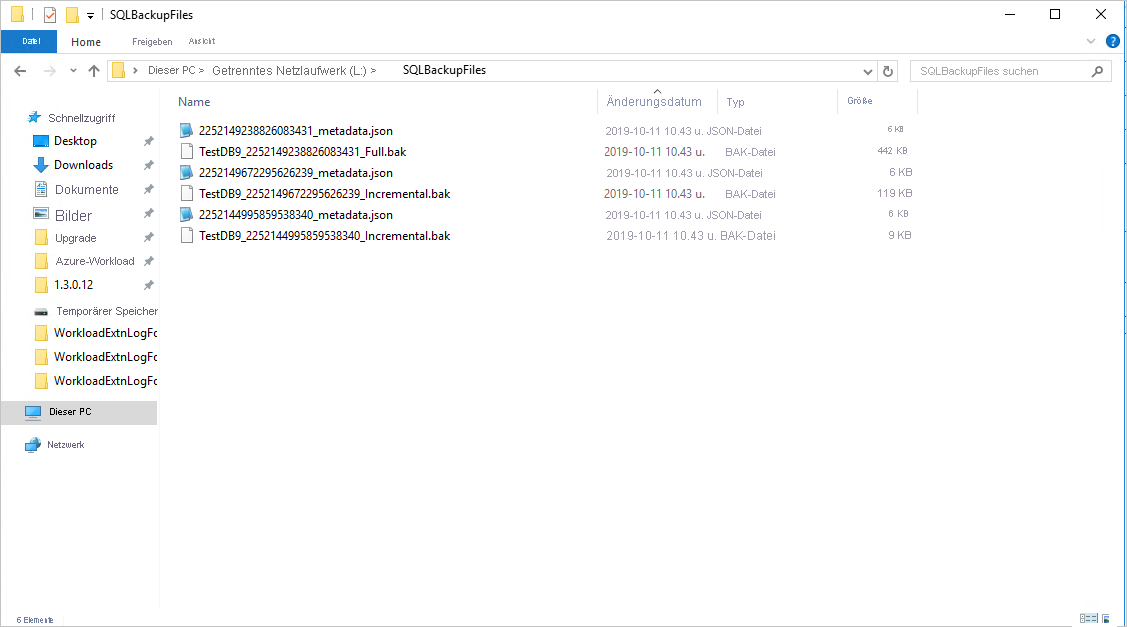Screen dimensions: 1127x627
Task: Click Getrenntes Netzlaufwerk (L:) breadcrumb
Action: pos(289,70)
